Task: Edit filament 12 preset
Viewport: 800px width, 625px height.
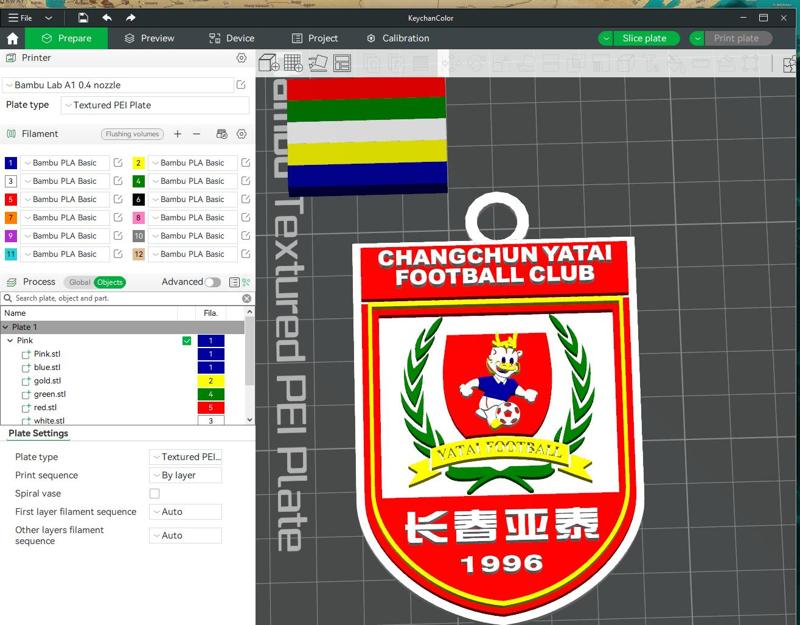Action: click(x=245, y=254)
